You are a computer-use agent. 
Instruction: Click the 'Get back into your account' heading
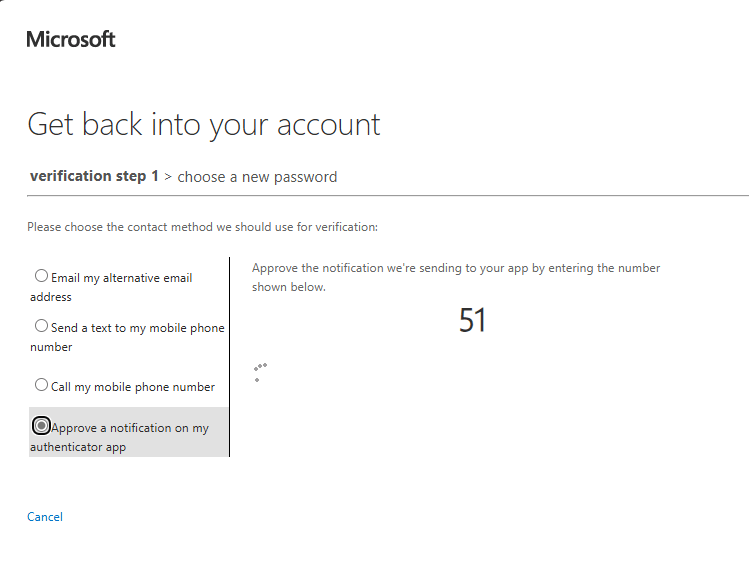pos(204,124)
